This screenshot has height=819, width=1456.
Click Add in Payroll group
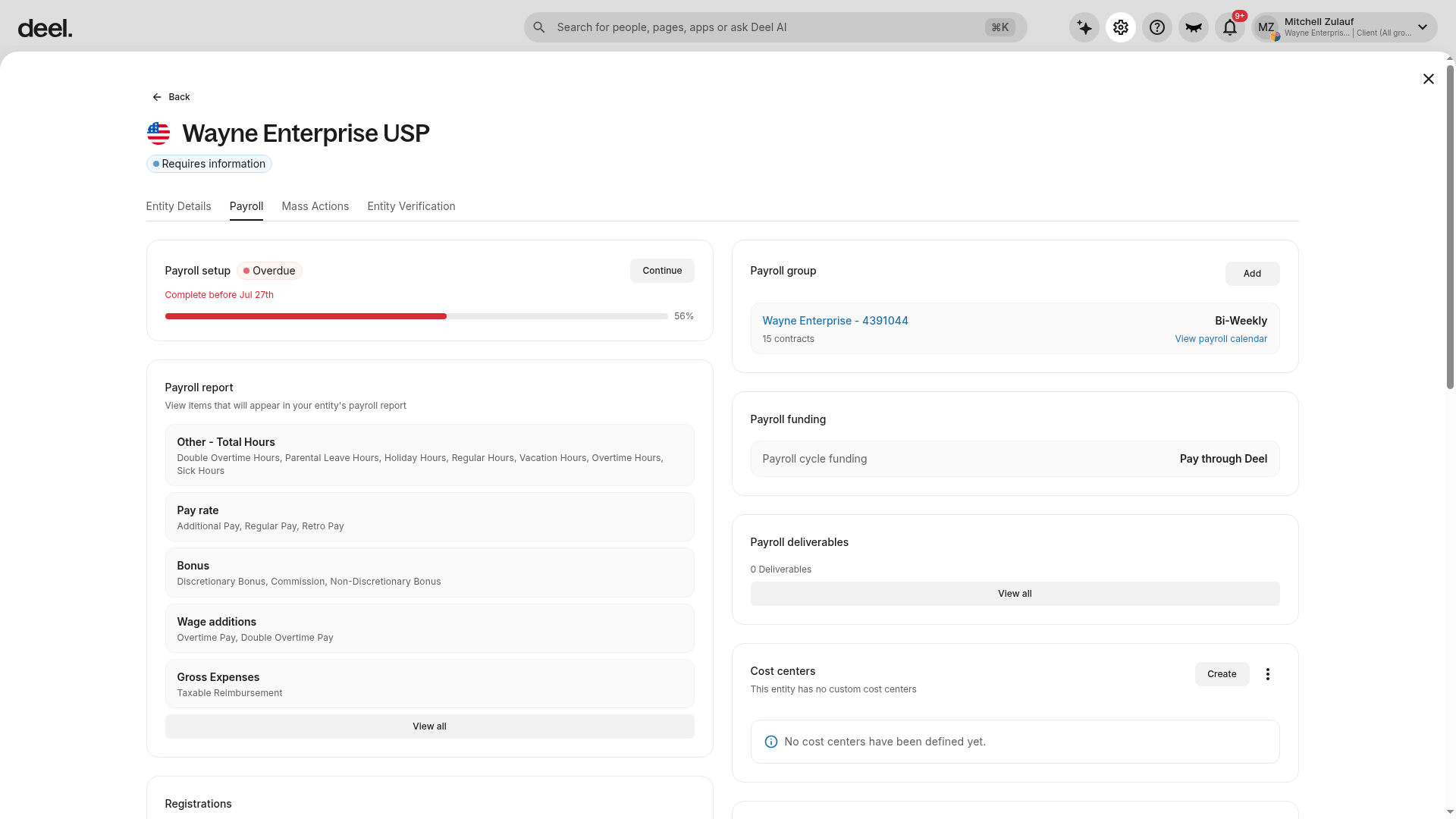(1253, 274)
